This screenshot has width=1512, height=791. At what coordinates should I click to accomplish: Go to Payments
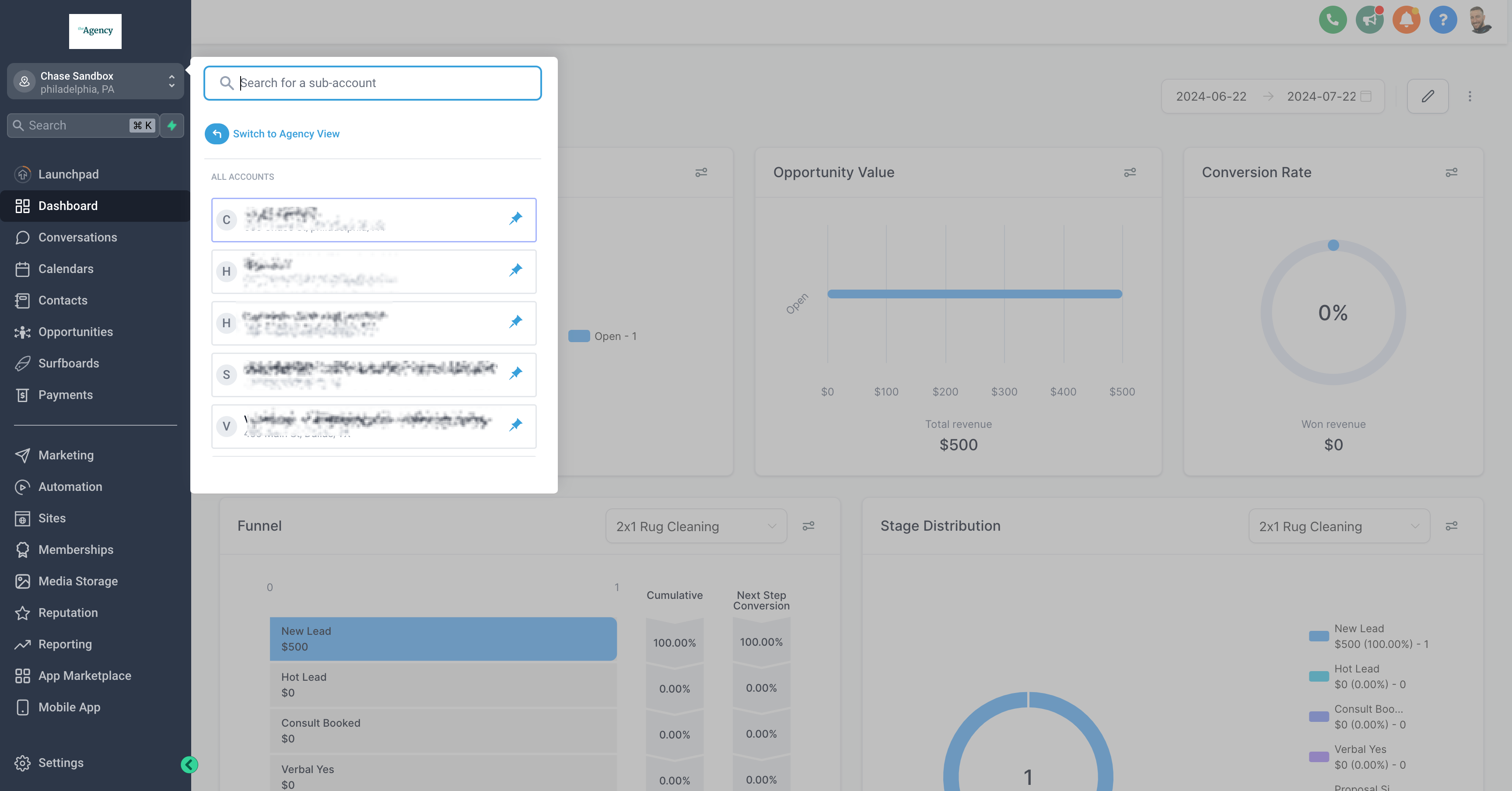tap(95, 395)
